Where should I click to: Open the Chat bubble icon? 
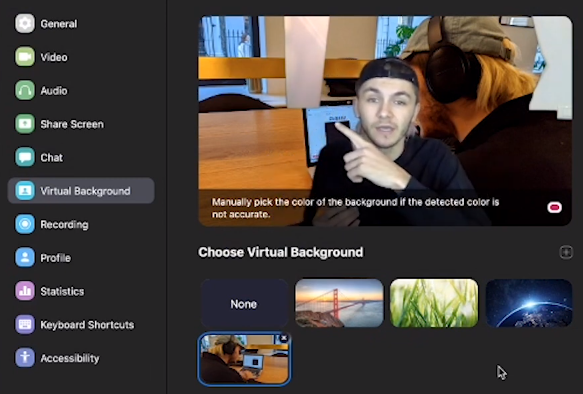tap(25, 157)
